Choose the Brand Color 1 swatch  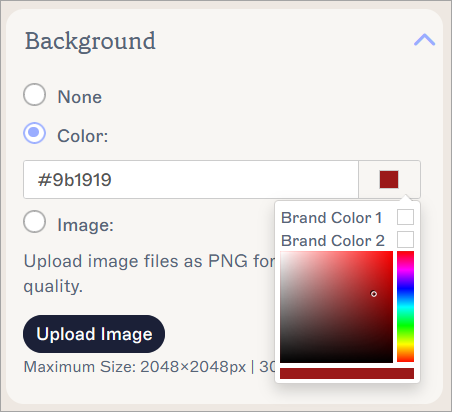[405, 217]
